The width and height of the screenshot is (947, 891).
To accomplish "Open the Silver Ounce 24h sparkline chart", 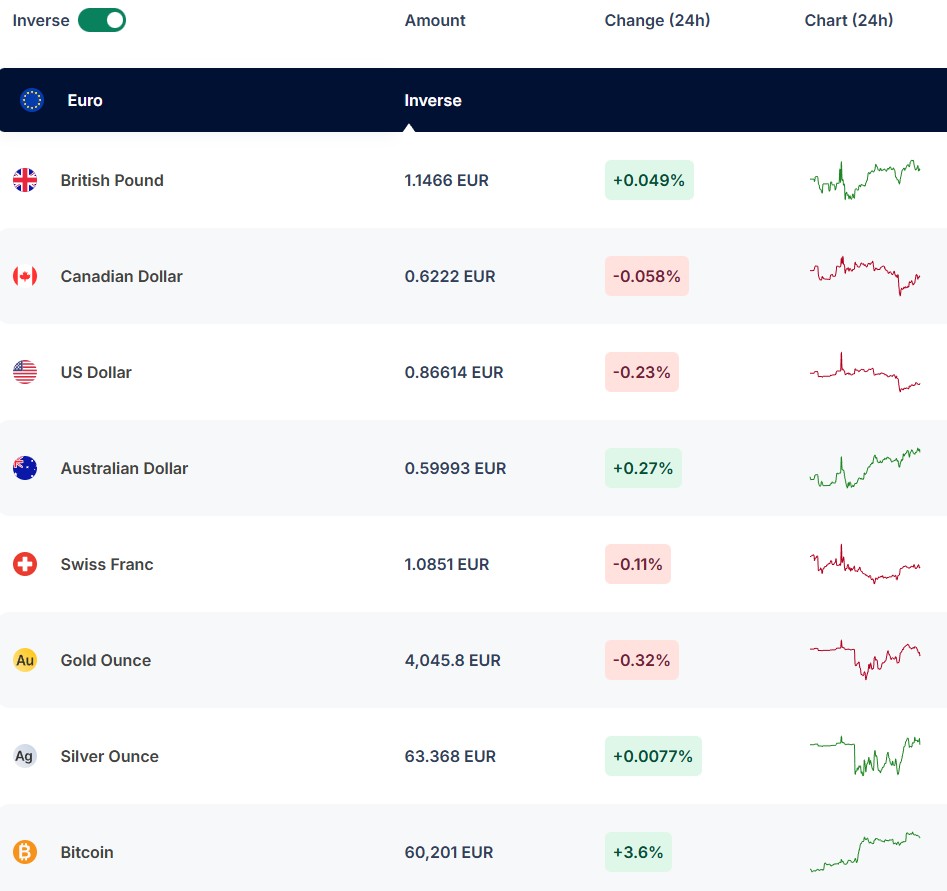I will 864,756.
